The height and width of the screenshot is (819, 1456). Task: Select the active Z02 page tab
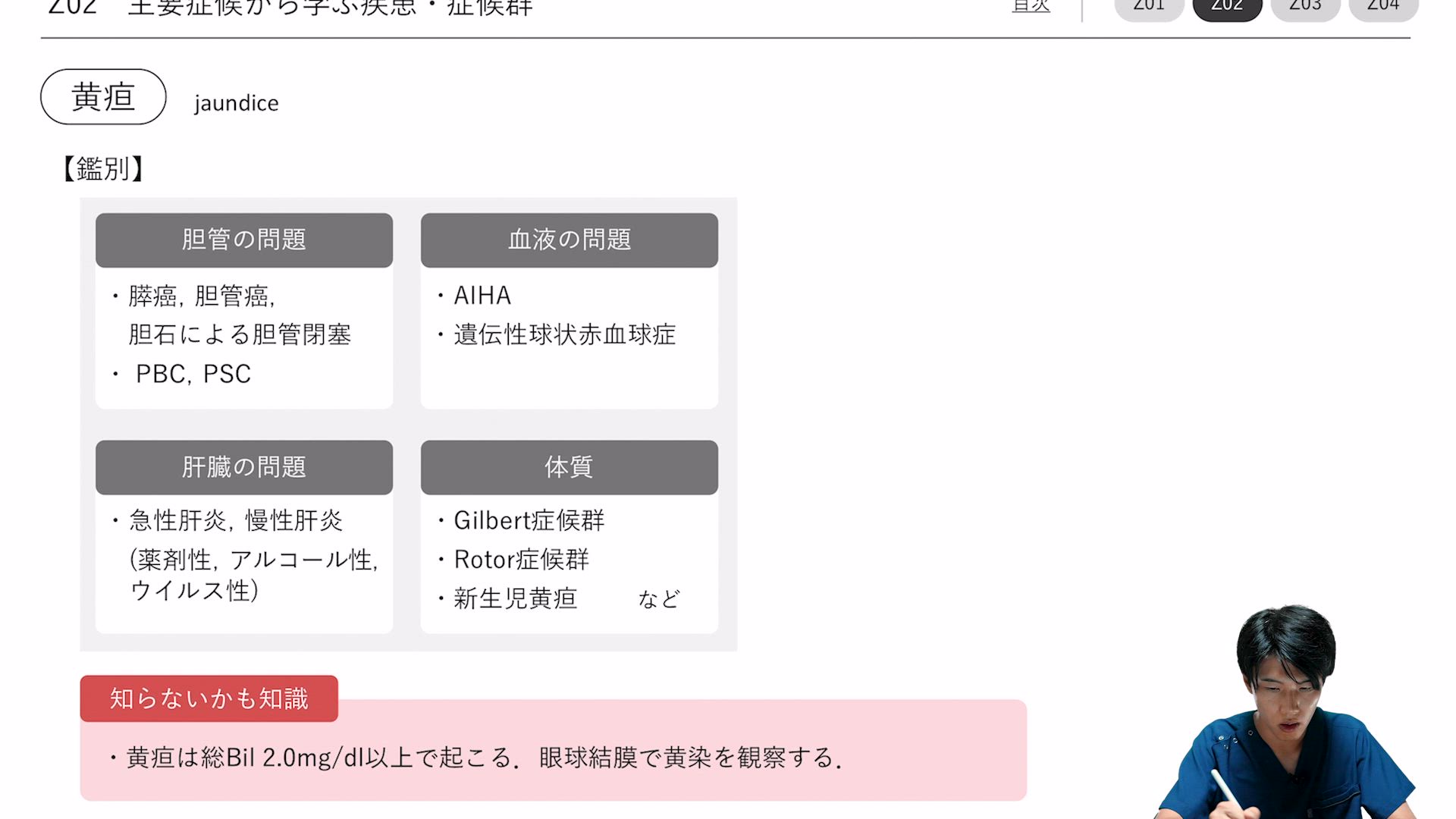[1227, 8]
